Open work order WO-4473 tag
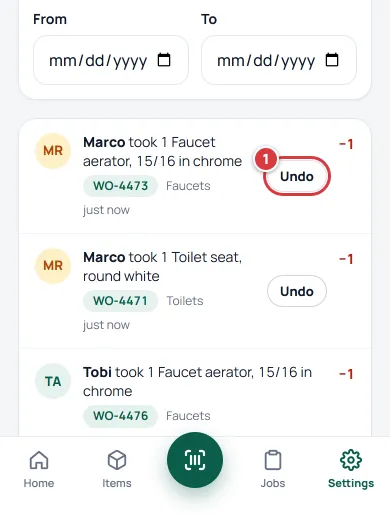 point(120,186)
